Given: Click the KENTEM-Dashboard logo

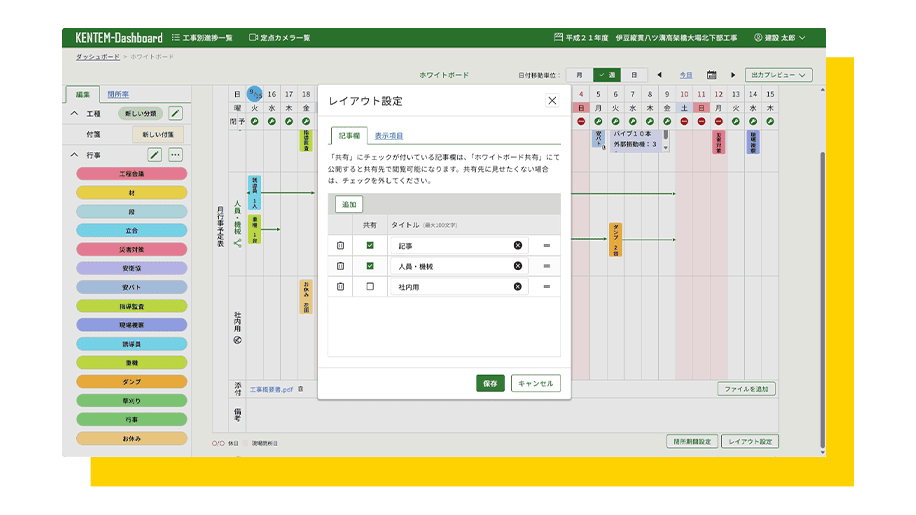Looking at the screenshot, I should click(x=119, y=38).
